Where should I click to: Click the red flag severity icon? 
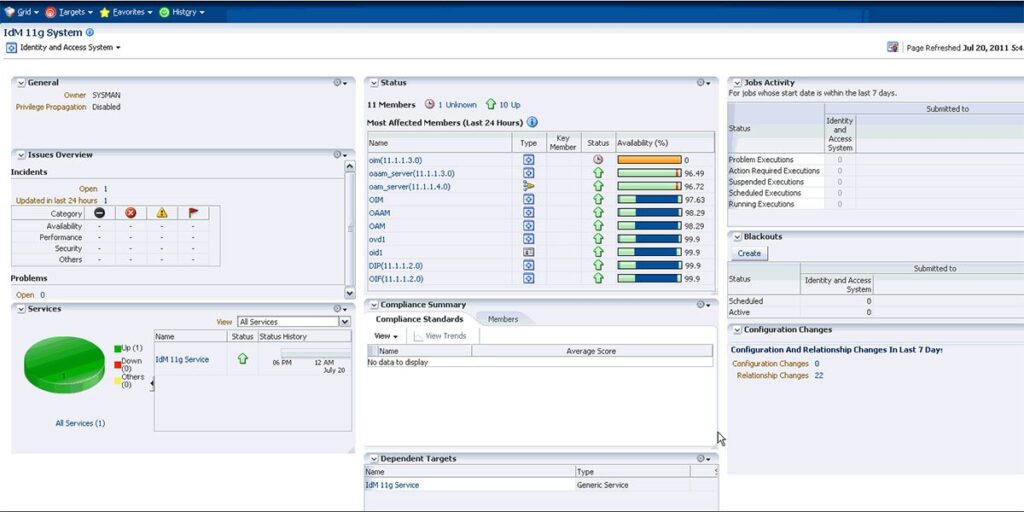193,213
